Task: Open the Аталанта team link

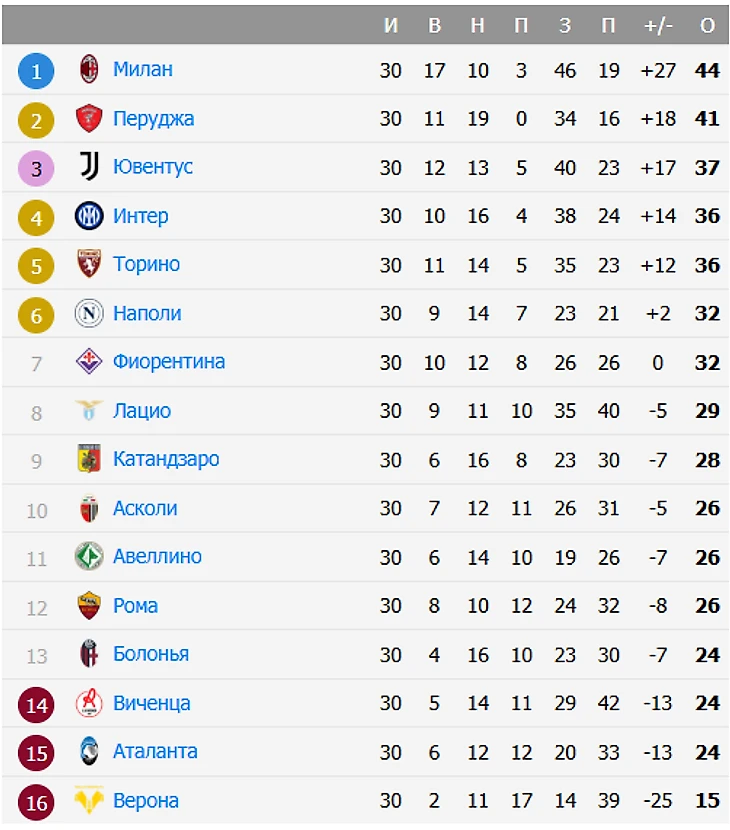Action: pyautogui.click(x=155, y=752)
